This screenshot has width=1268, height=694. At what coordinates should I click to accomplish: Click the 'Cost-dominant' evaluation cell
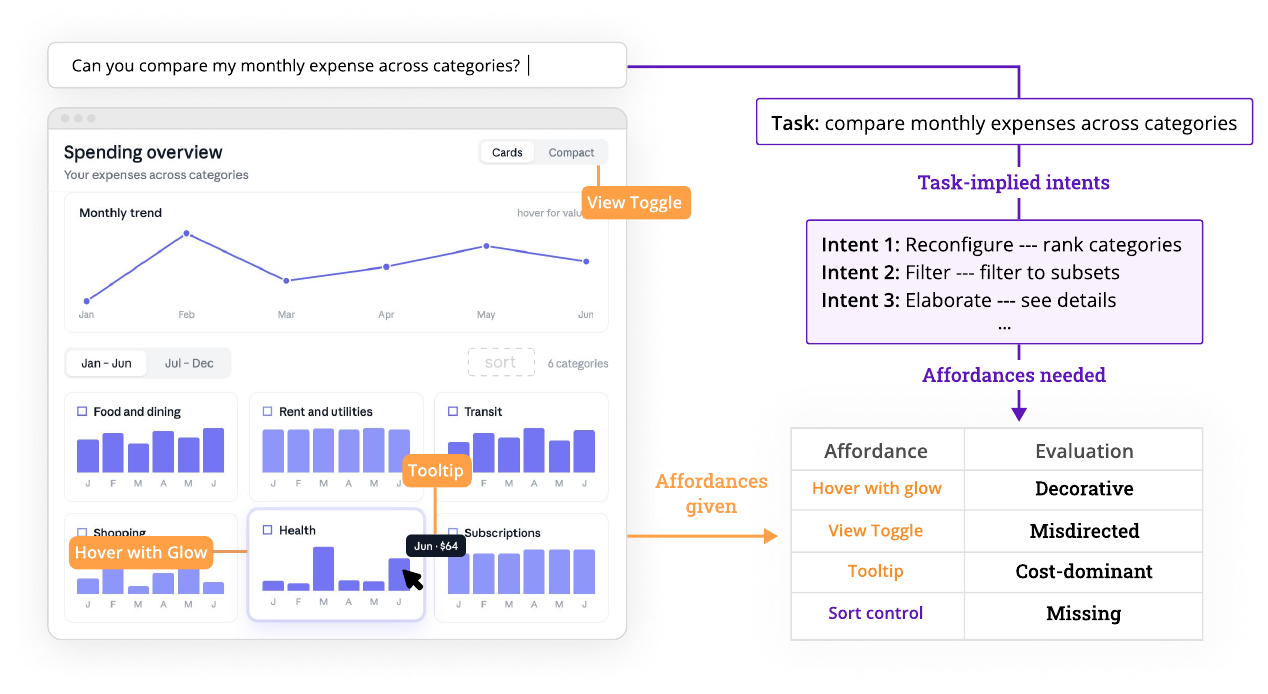pos(1084,572)
